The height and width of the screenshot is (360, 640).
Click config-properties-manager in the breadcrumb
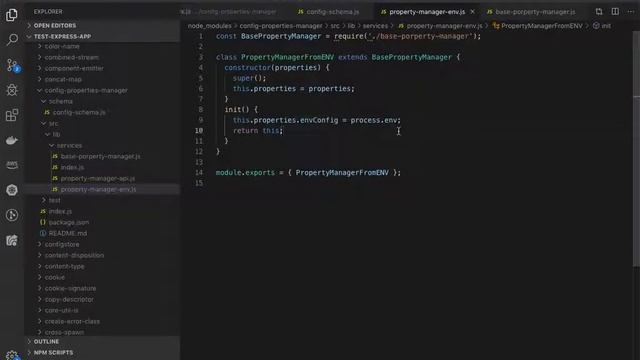click(281, 26)
